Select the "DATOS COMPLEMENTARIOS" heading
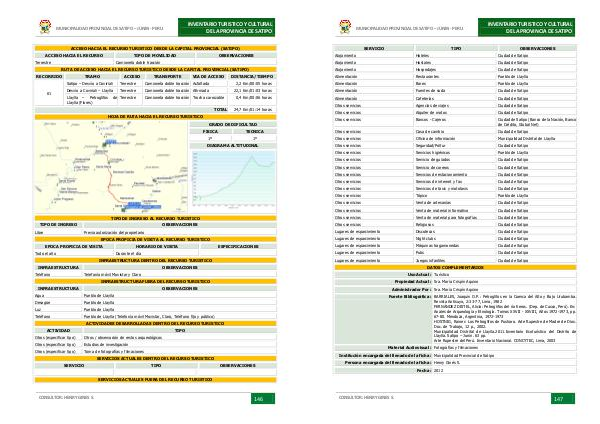Viewport: 600px width, 424px height. (x=455, y=267)
